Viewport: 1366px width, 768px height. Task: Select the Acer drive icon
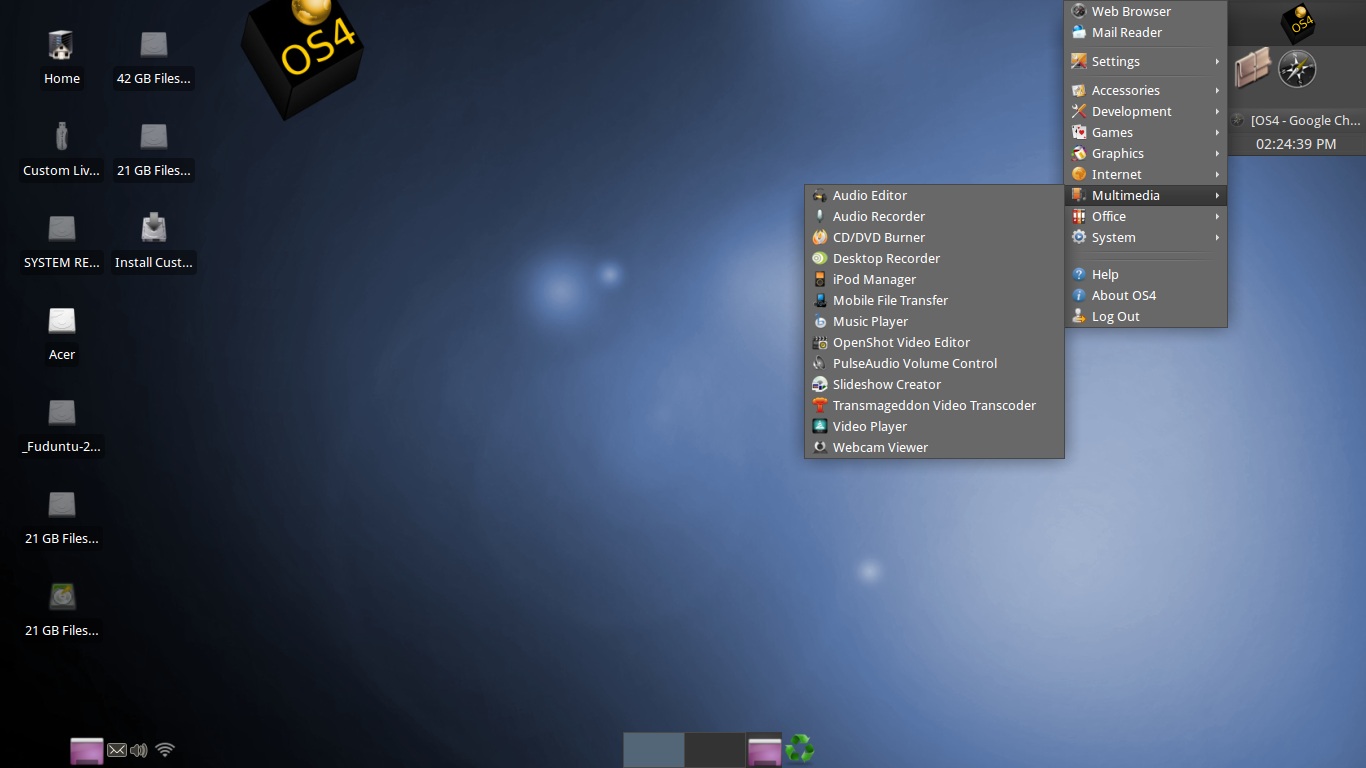61,334
